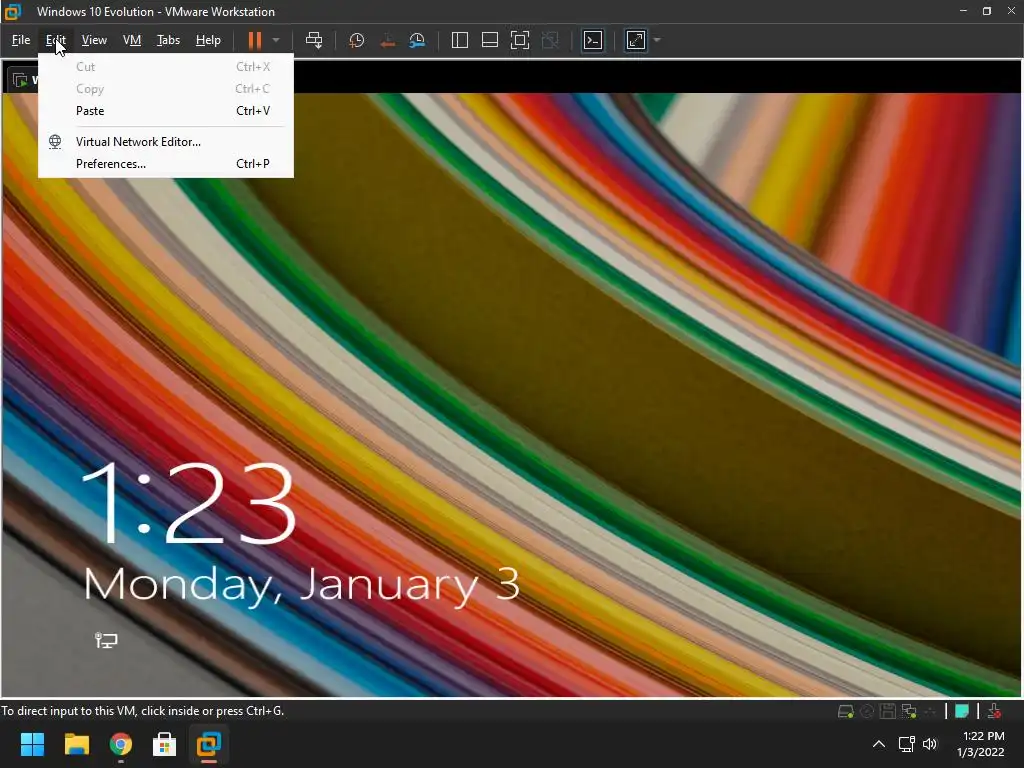Open the Windows Start menu

32,744
